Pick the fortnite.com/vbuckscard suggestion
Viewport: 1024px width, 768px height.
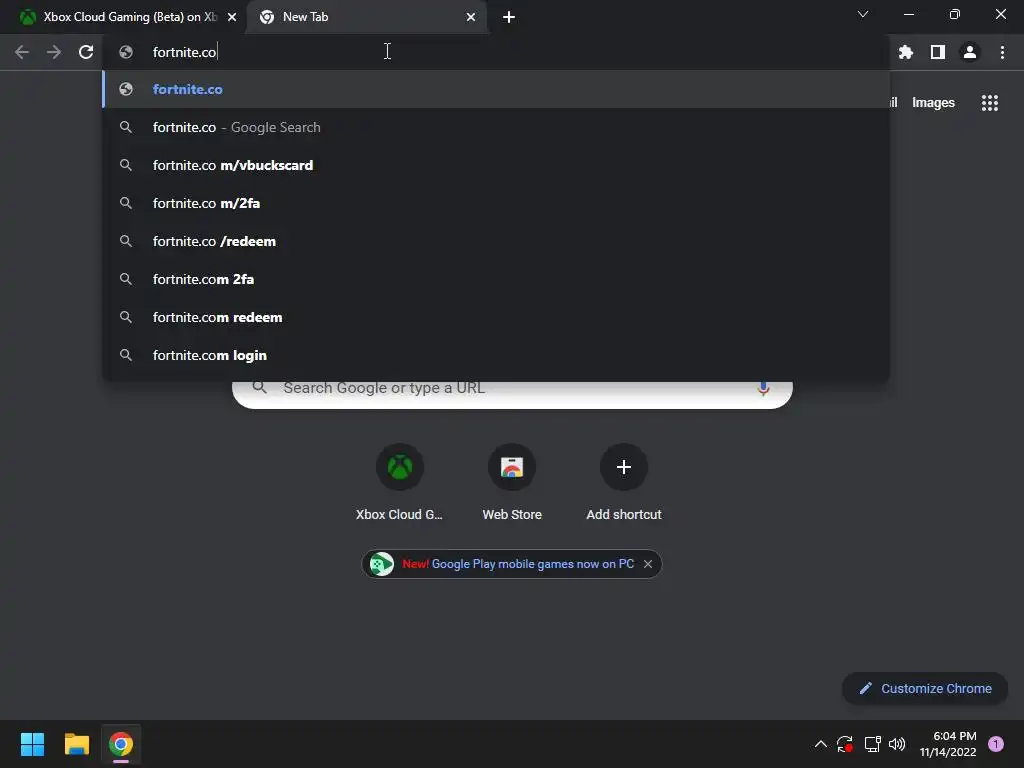click(496, 165)
